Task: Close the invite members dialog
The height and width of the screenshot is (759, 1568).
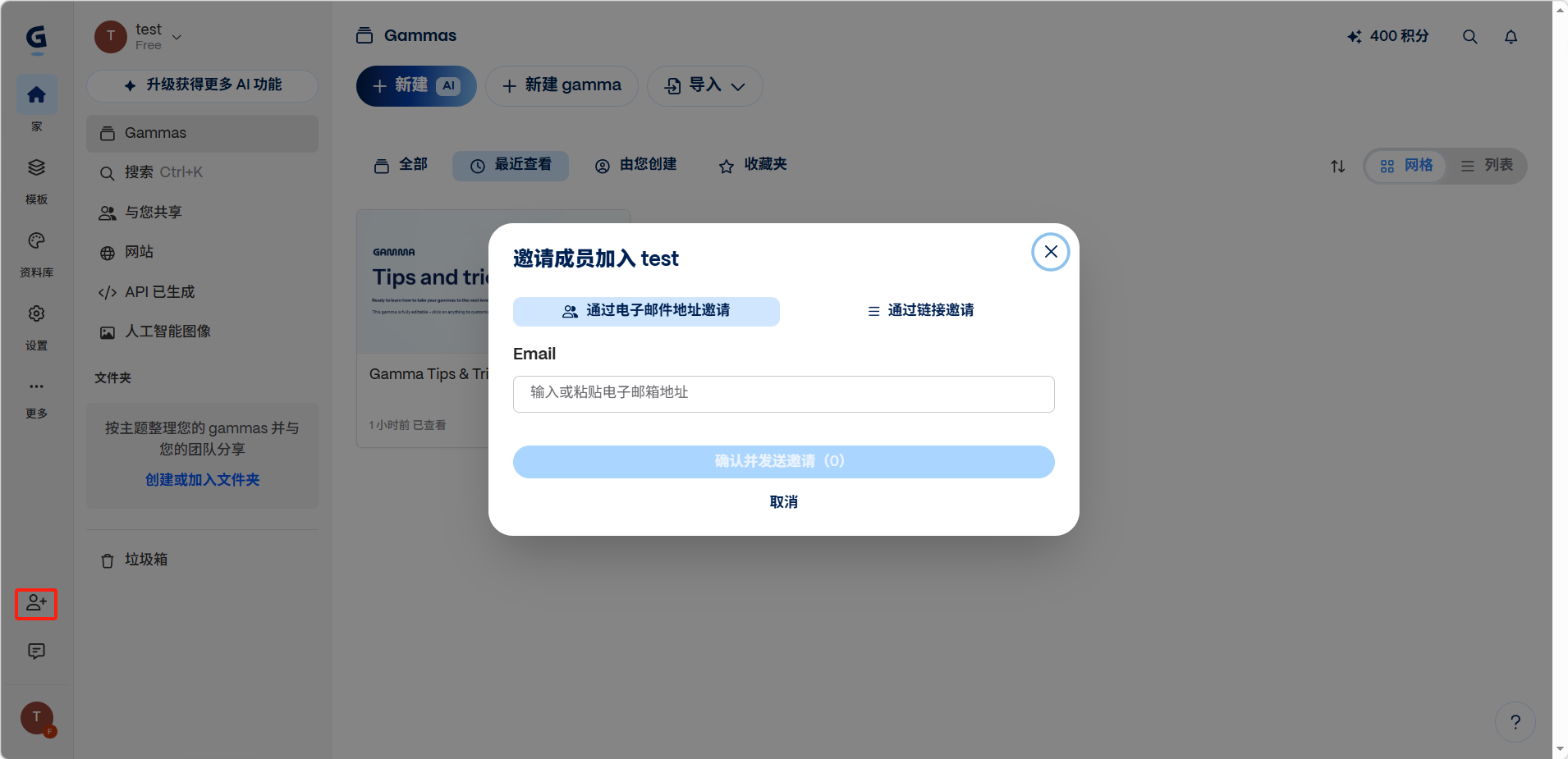Action: click(x=1050, y=252)
